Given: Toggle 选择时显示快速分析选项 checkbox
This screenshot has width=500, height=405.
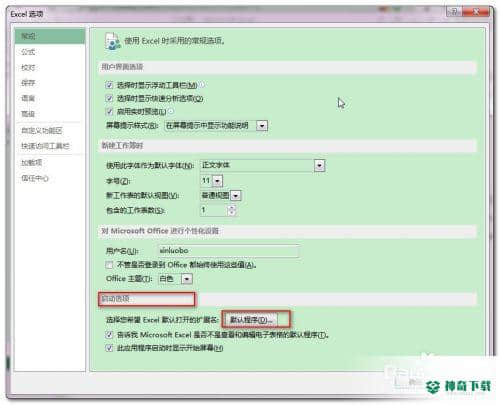Looking at the screenshot, I should point(109,98).
